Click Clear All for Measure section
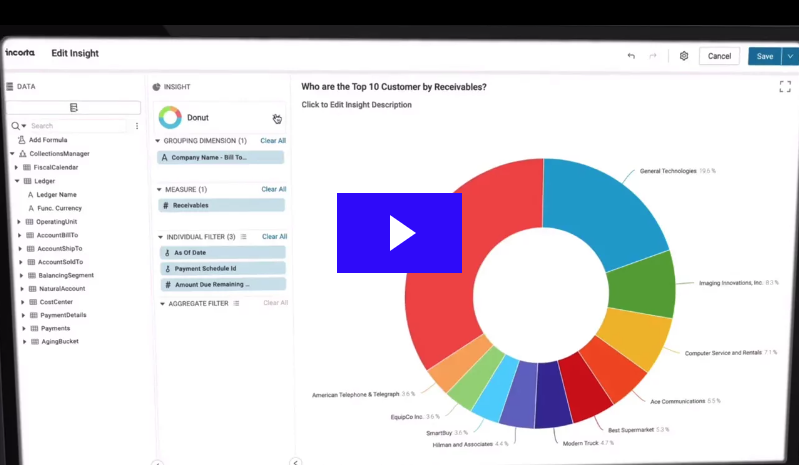 click(x=273, y=189)
